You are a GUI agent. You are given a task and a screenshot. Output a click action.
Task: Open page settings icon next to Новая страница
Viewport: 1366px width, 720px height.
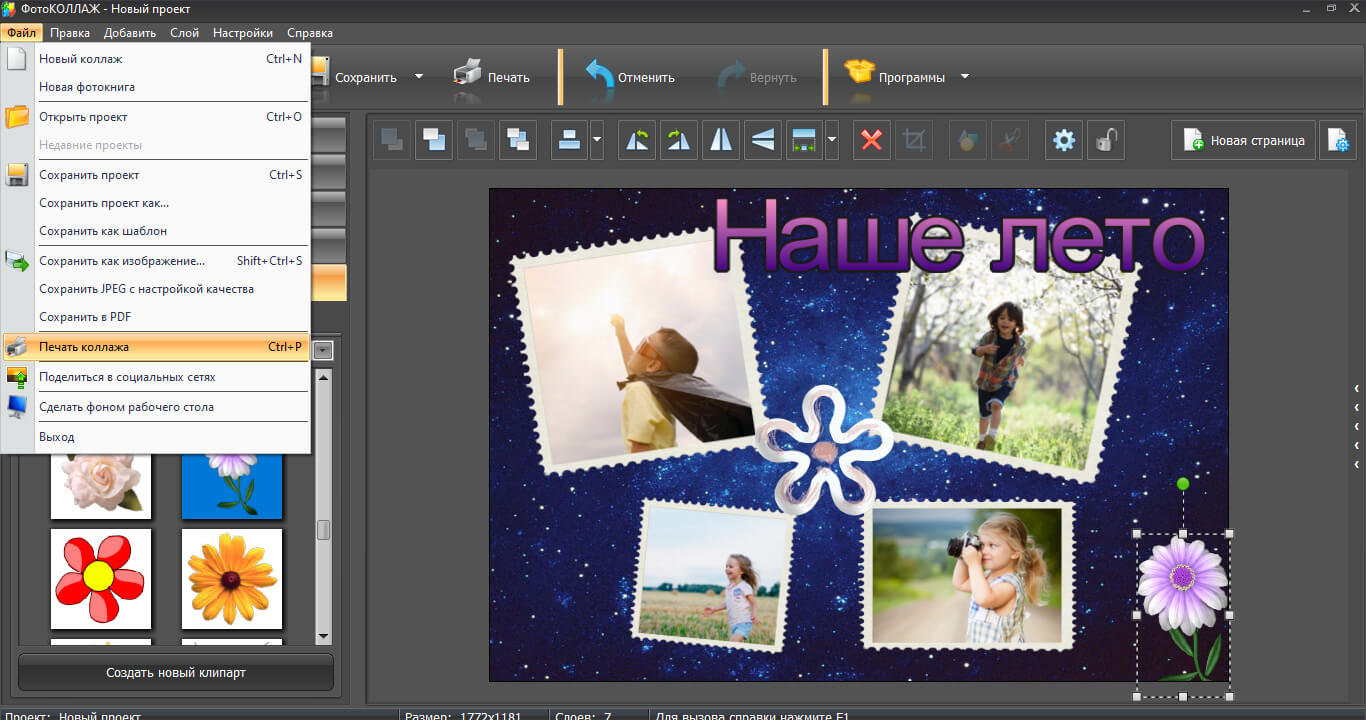click(x=1338, y=140)
